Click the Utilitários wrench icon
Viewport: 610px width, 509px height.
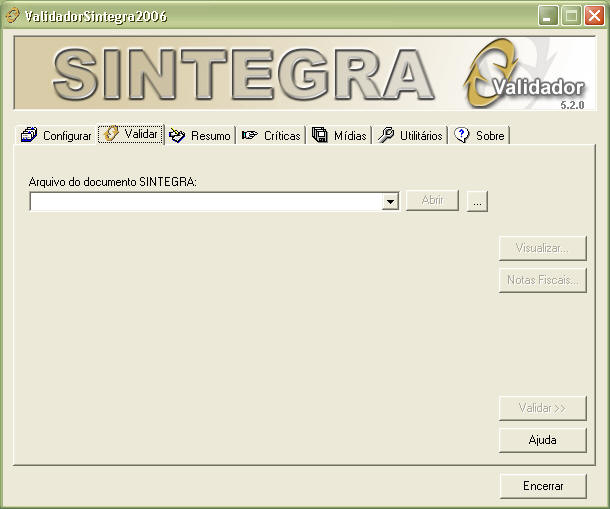pos(386,135)
